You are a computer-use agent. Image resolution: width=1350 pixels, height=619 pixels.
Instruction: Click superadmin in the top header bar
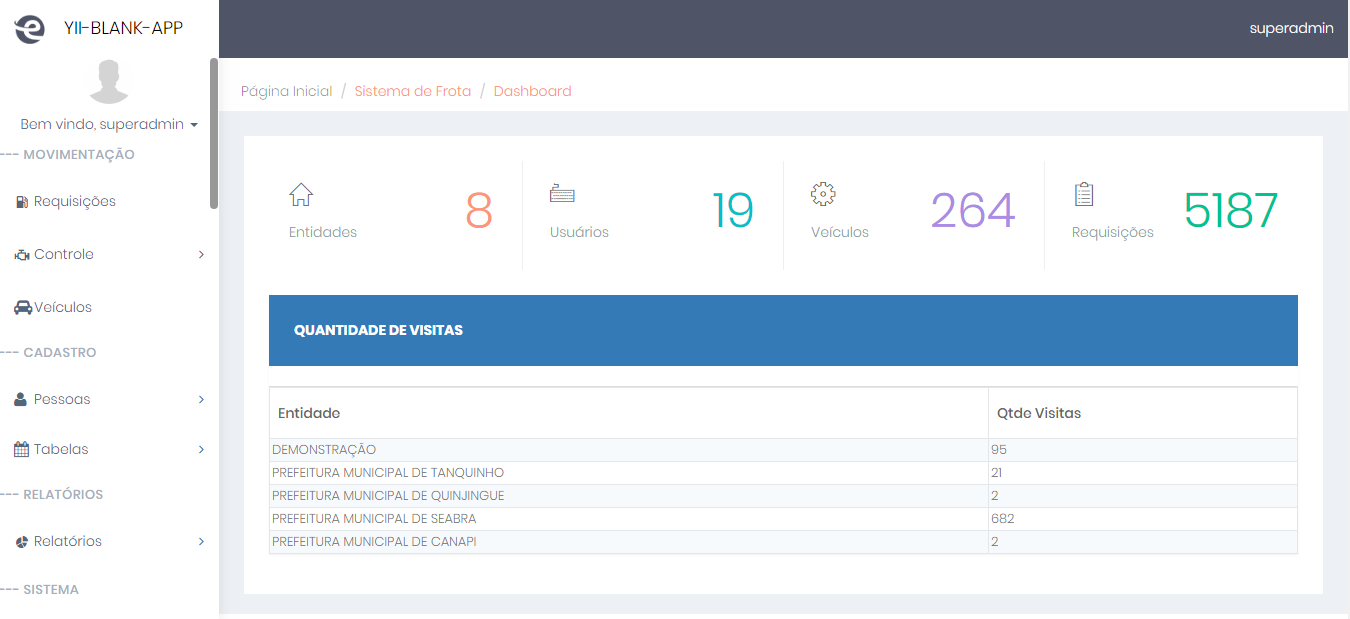(x=1291, y=28)
